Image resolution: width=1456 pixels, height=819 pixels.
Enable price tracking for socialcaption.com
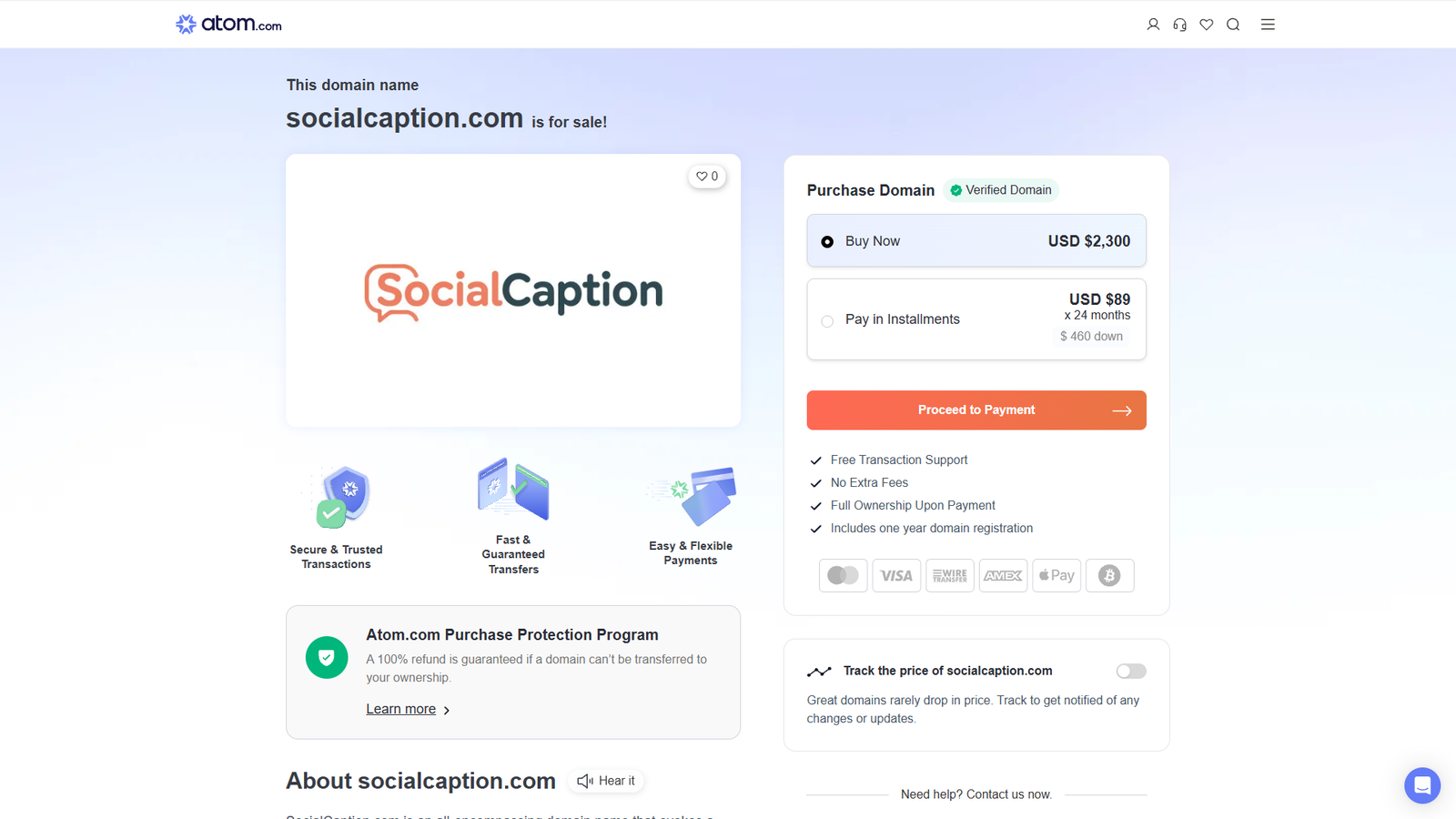coord(1130,671)
